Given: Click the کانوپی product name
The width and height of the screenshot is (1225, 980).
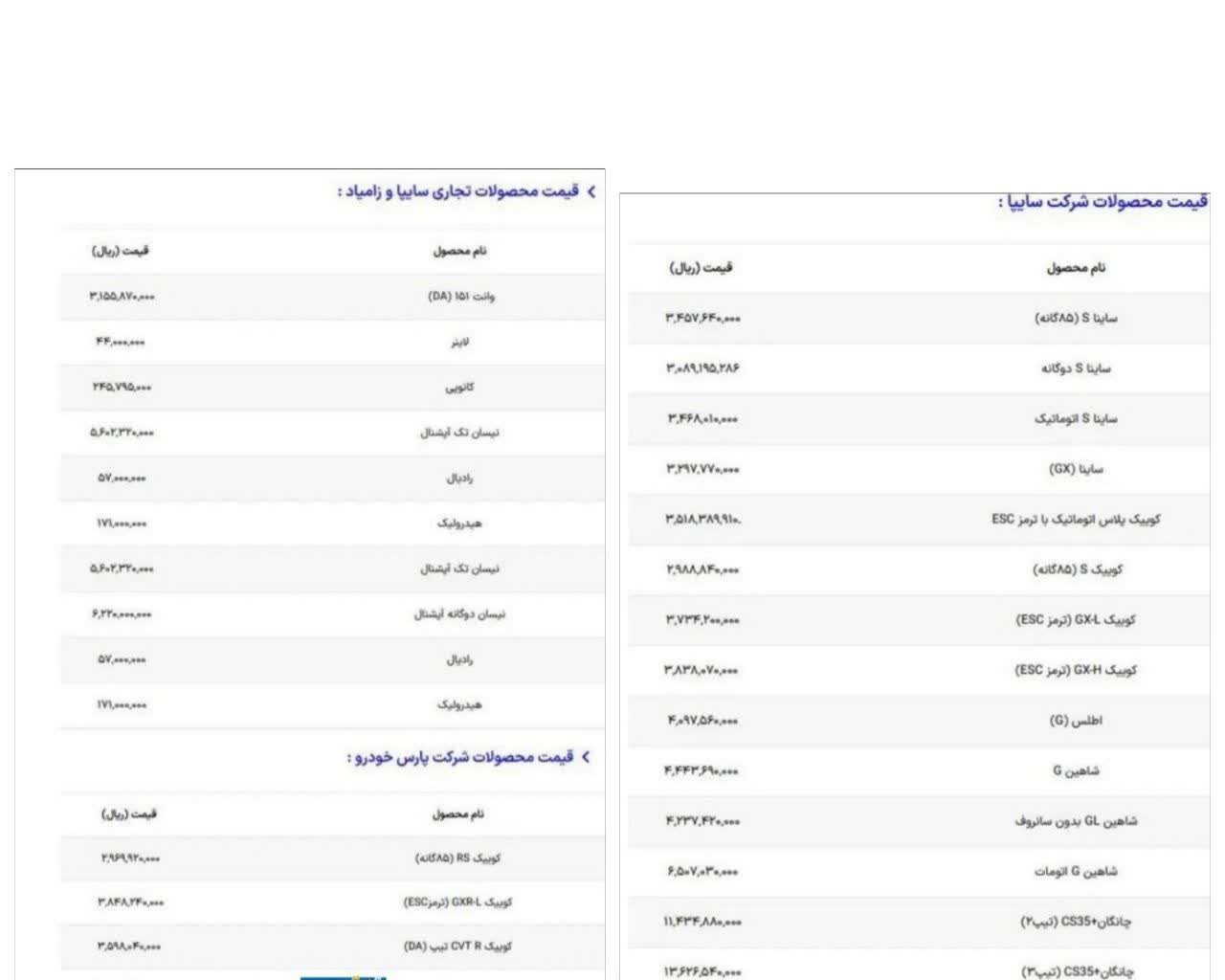Looking at the screenshot, I should [460, 388].
